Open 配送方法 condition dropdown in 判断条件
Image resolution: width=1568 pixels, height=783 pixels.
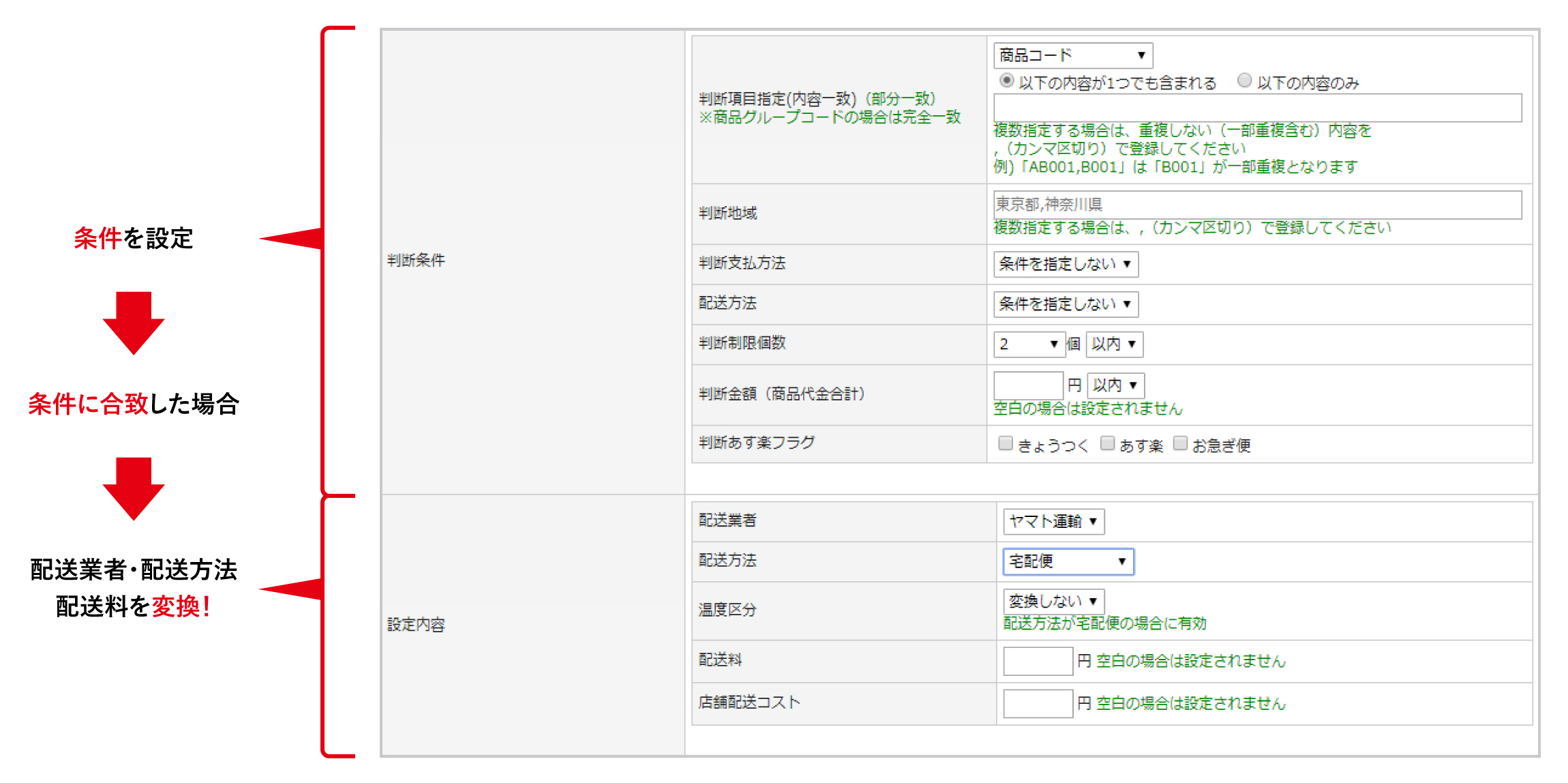tap(1065, 304)
